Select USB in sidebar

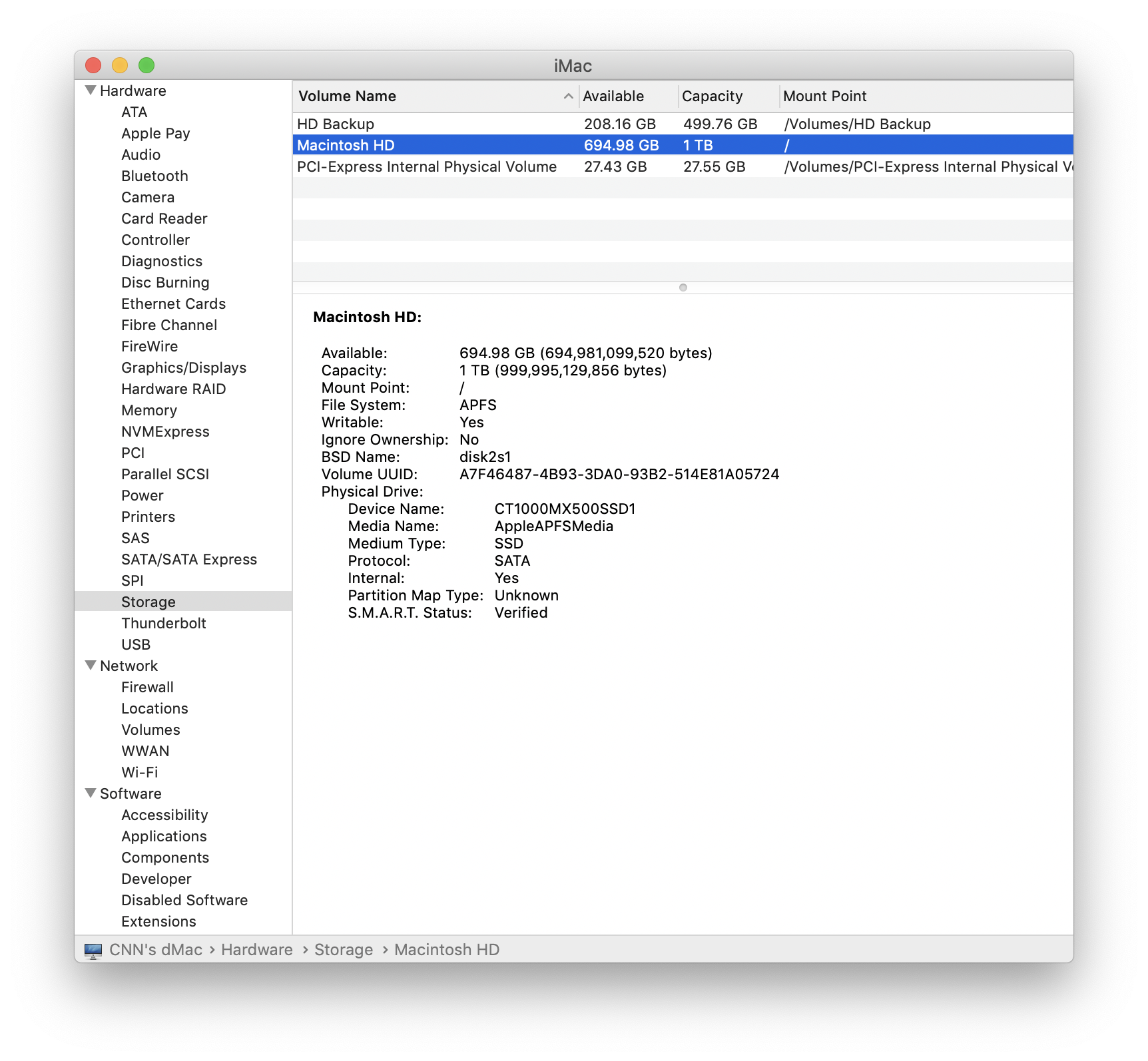coord(136,644)
